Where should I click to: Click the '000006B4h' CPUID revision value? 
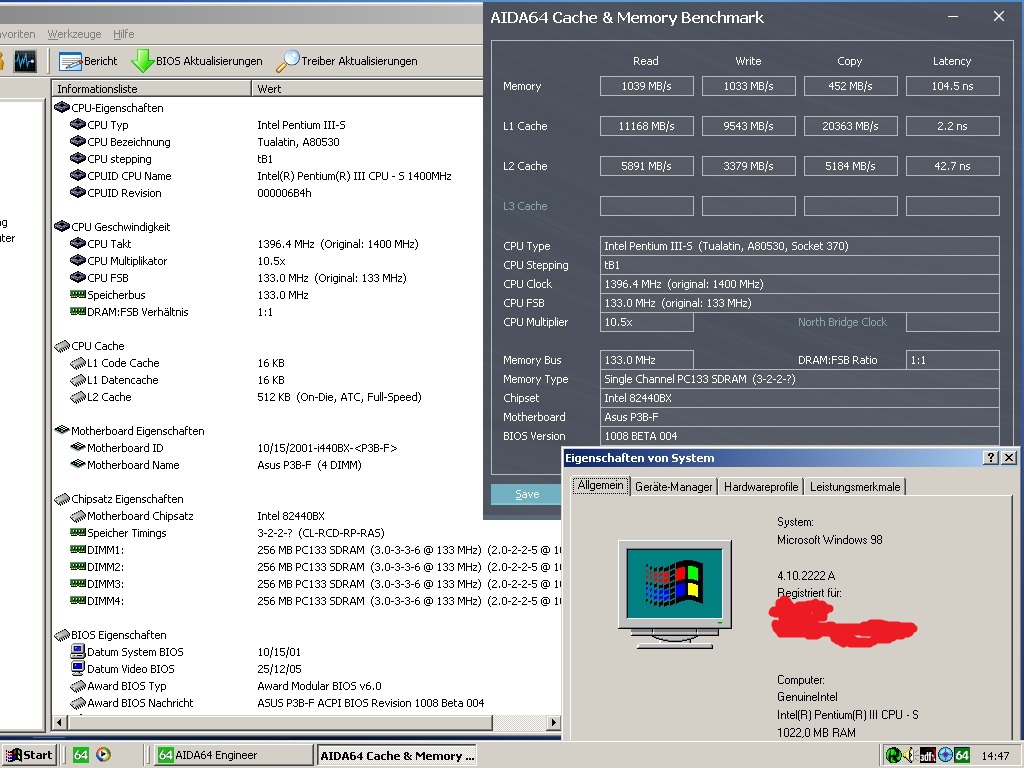pos(284,193)
